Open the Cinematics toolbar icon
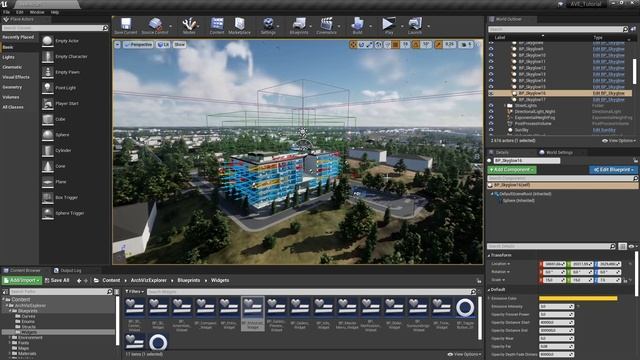The image size is (640, 360). click(x=327, y=23)
